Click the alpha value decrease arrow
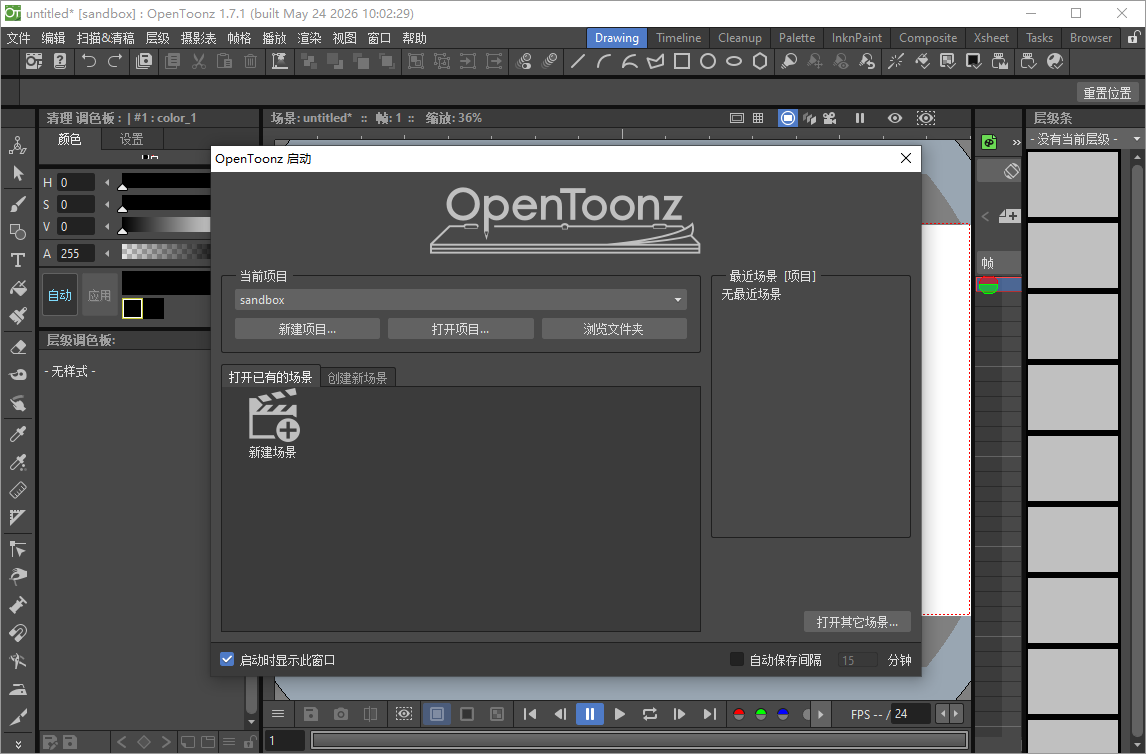1146x754 pixels. [107, 254]
